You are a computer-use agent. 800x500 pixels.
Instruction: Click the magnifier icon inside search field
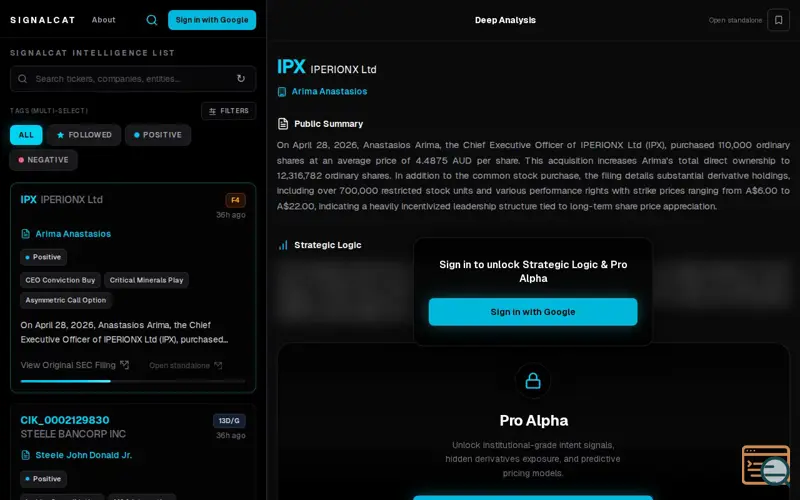[22, 79]
